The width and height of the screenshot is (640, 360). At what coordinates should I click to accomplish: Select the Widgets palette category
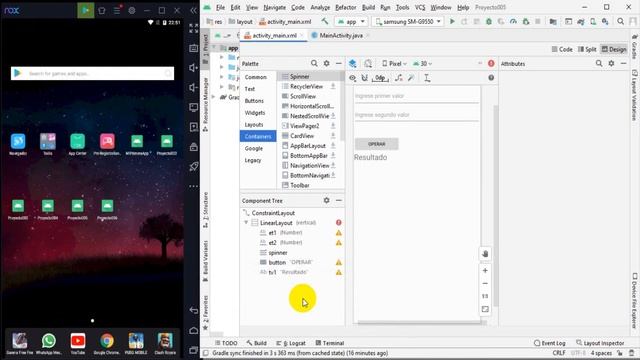coord(255,113)
